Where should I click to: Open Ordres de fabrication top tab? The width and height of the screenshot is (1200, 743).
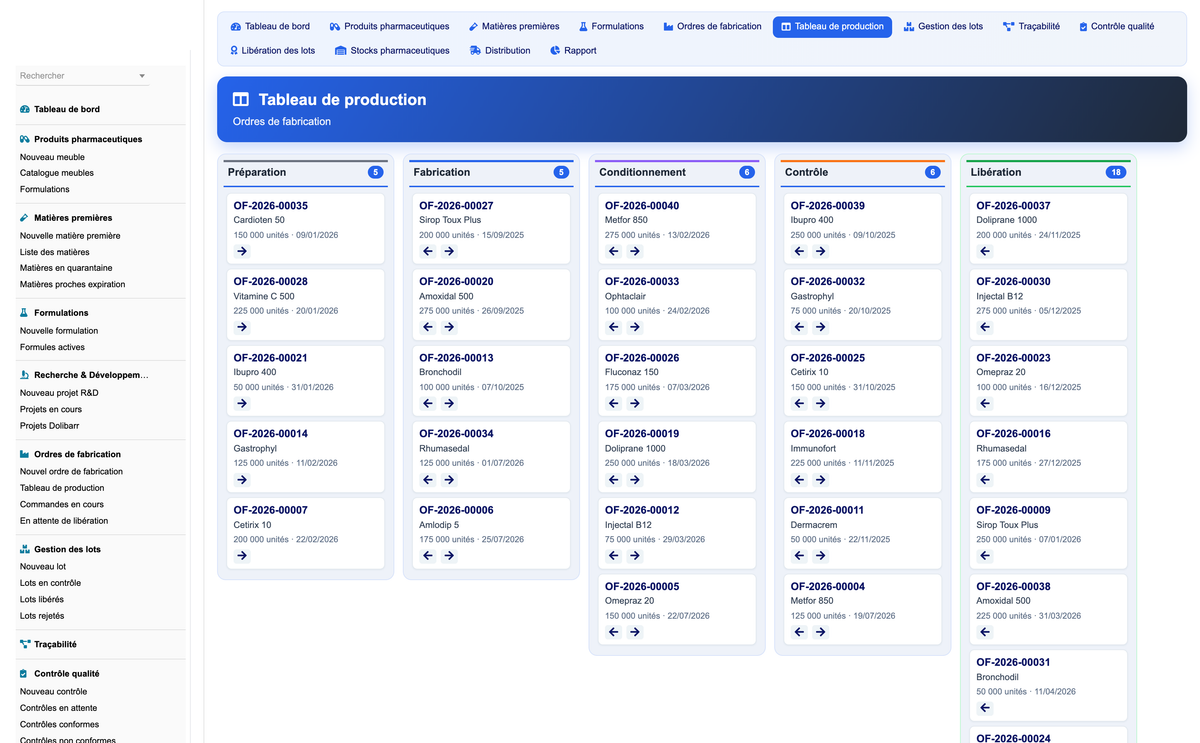pos(712,27)
